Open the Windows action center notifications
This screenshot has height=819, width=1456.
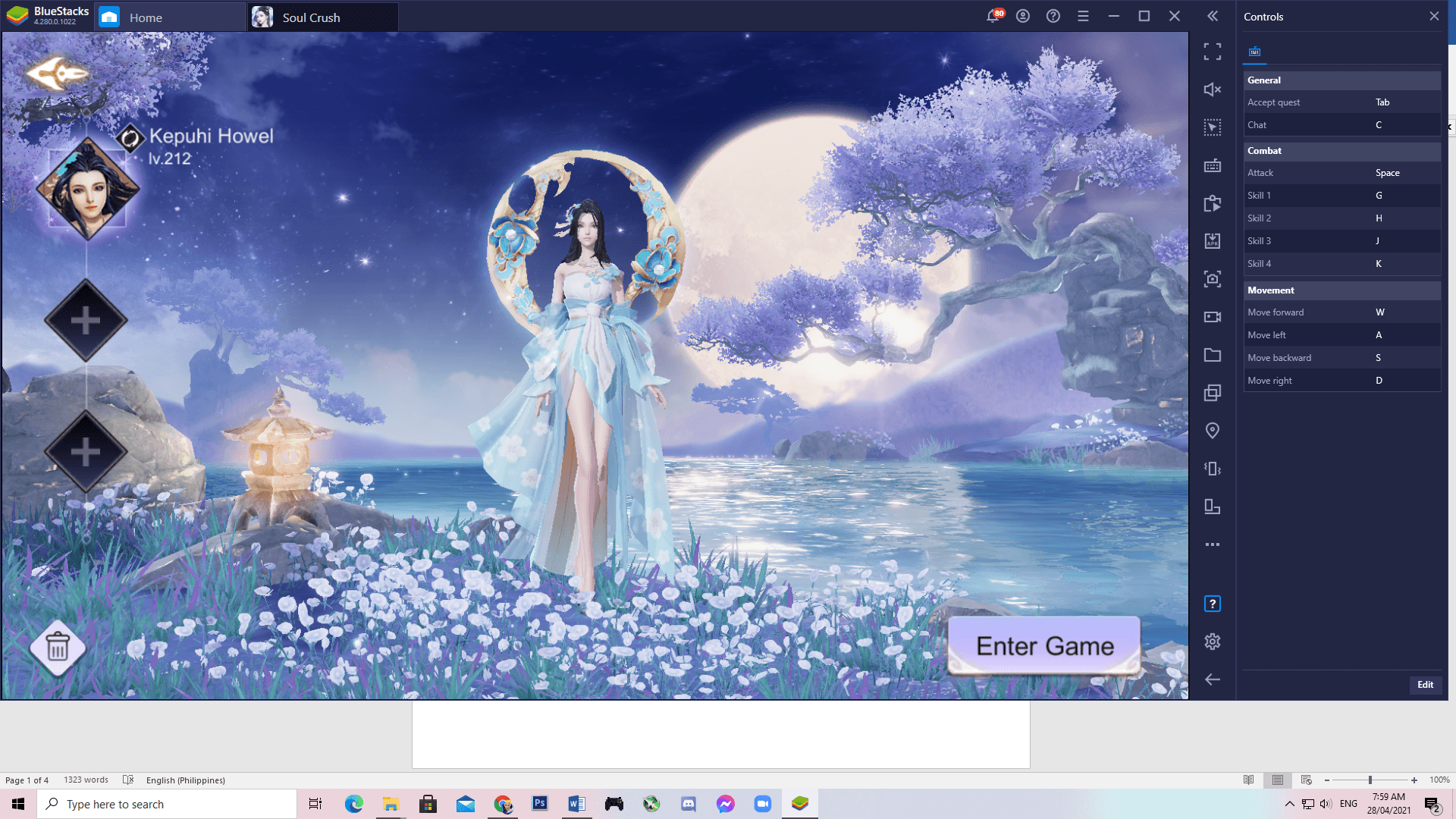1432,805
